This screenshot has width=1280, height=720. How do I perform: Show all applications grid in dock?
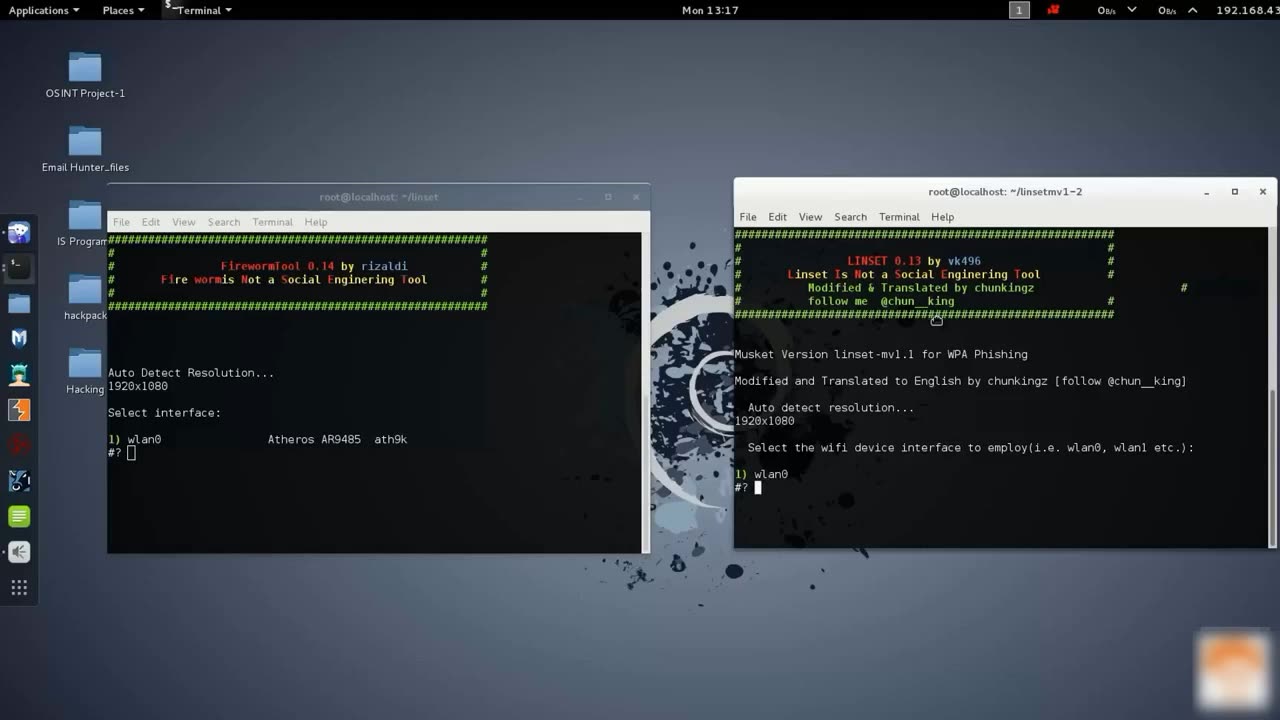click(19, 588)
